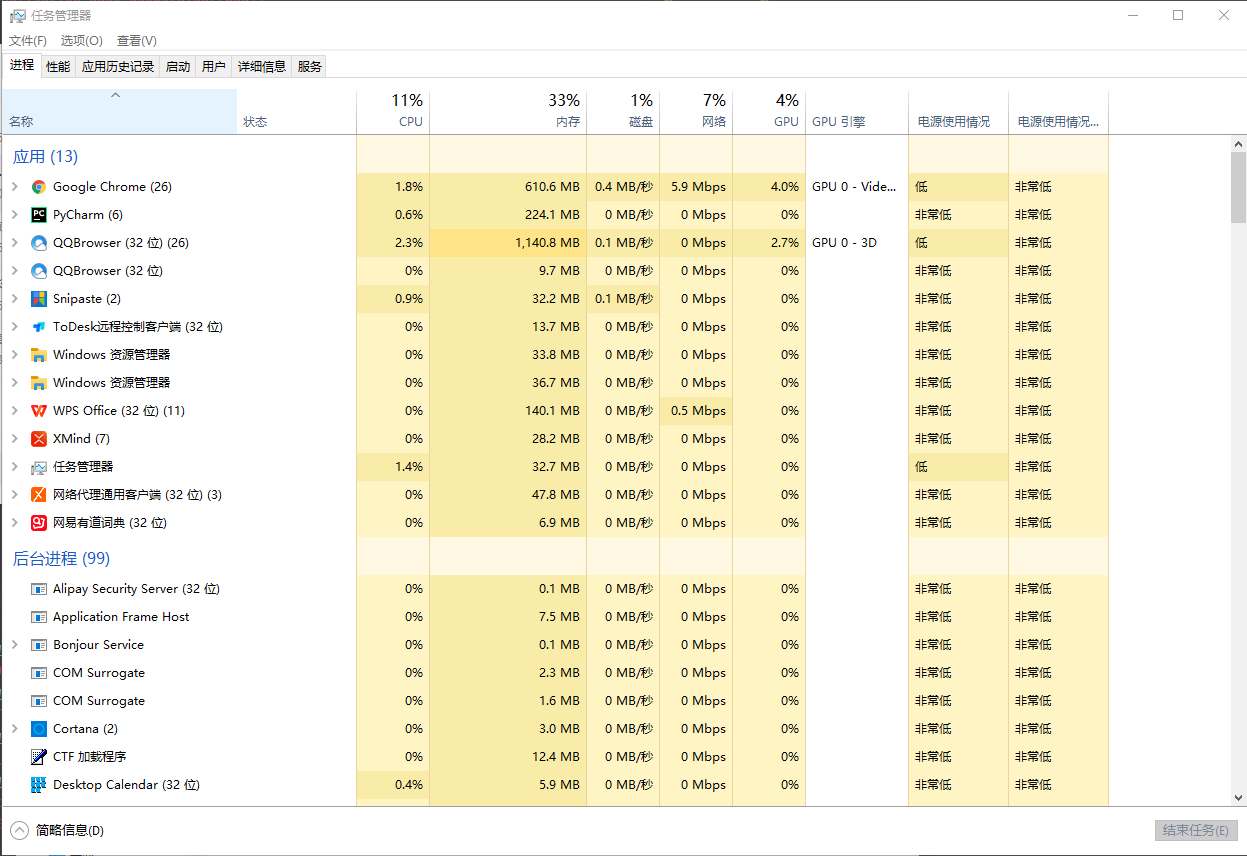Click the PyCharm process icon
This screenshot has width=1247, height=856.
39,215
